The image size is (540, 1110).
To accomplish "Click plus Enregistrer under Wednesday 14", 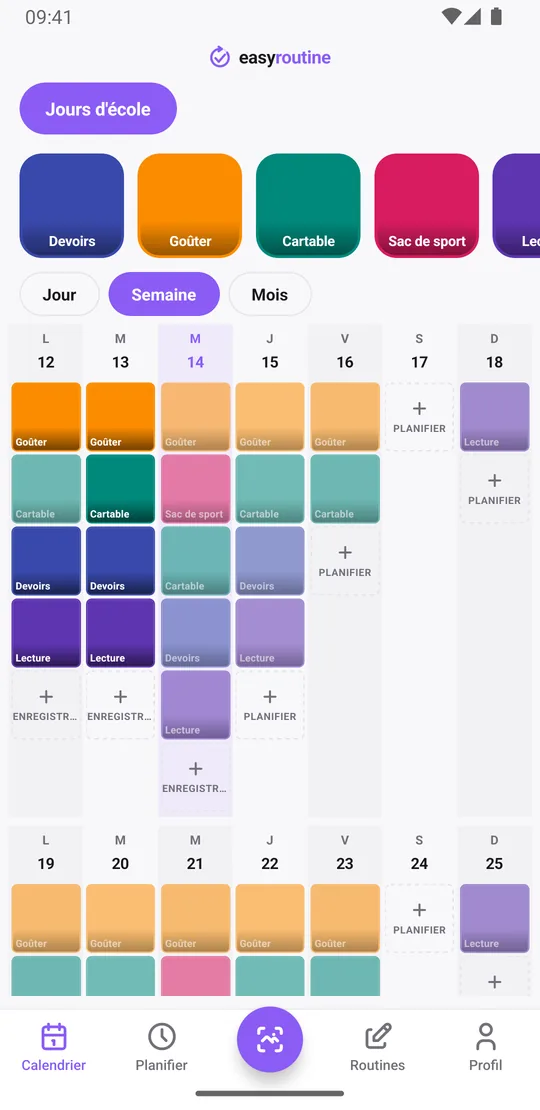I will coord(195,777).
